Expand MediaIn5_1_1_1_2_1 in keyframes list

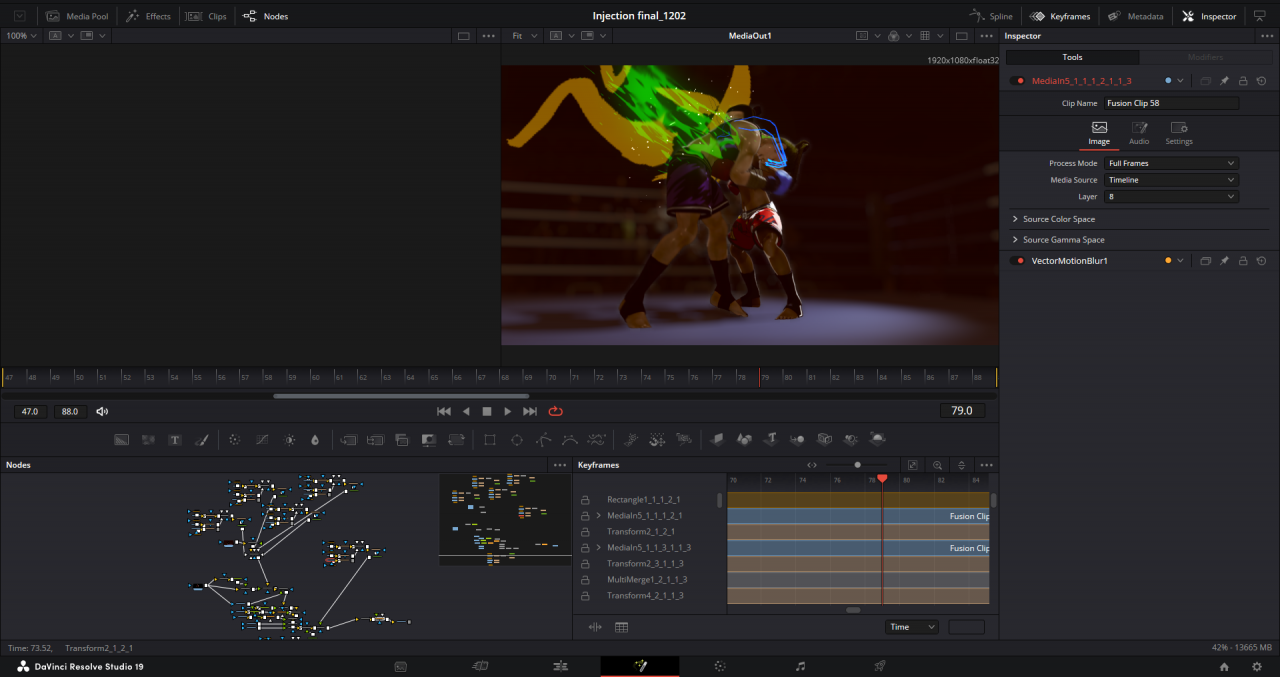pyautogui.click(x=599, y=516)
